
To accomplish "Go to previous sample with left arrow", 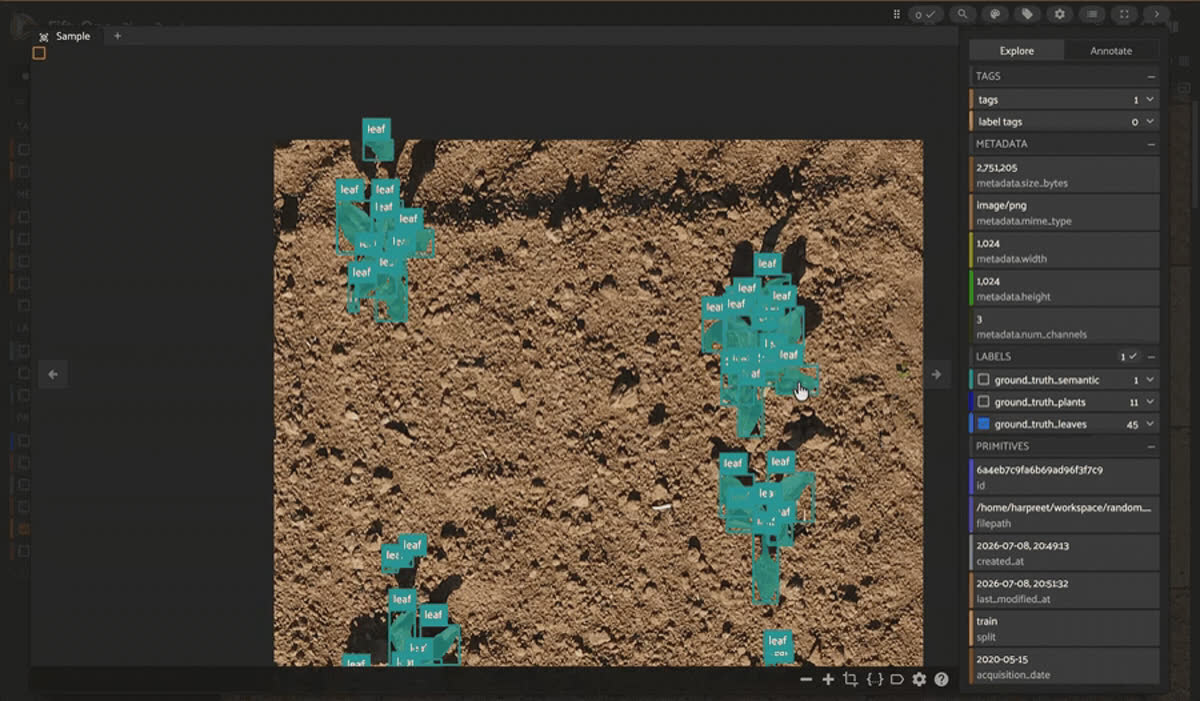I will (53, 374).
